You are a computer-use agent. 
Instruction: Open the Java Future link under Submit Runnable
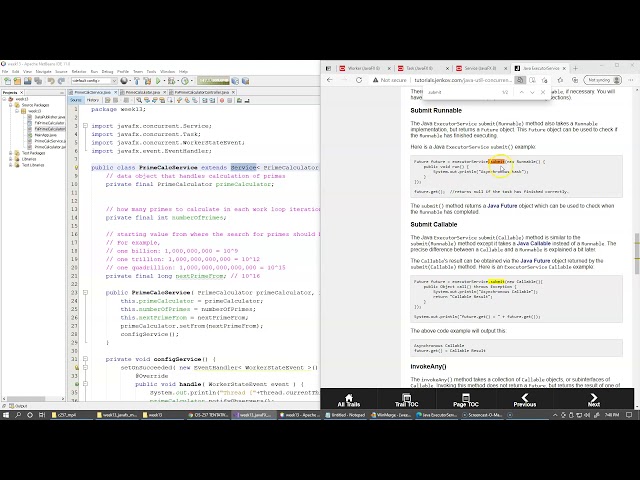pos(502,206)
